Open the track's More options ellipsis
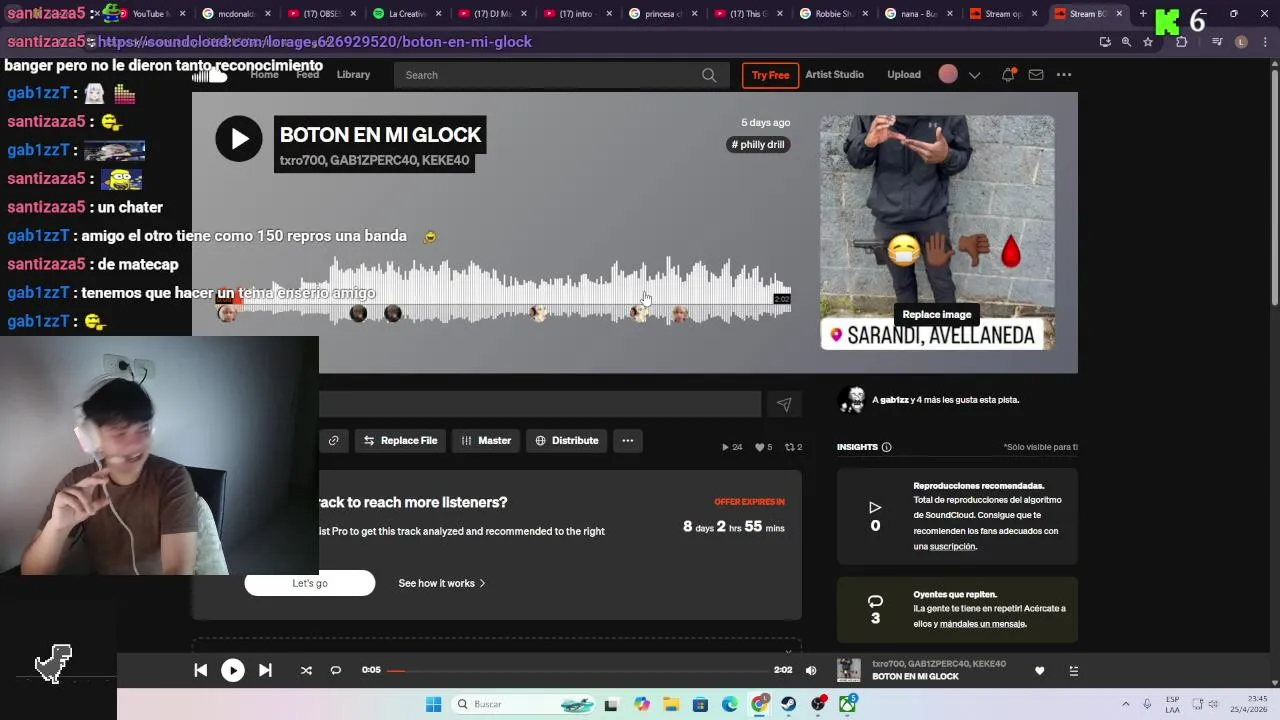The width and height of the screenshot is (1280, 720). (628, 440)
